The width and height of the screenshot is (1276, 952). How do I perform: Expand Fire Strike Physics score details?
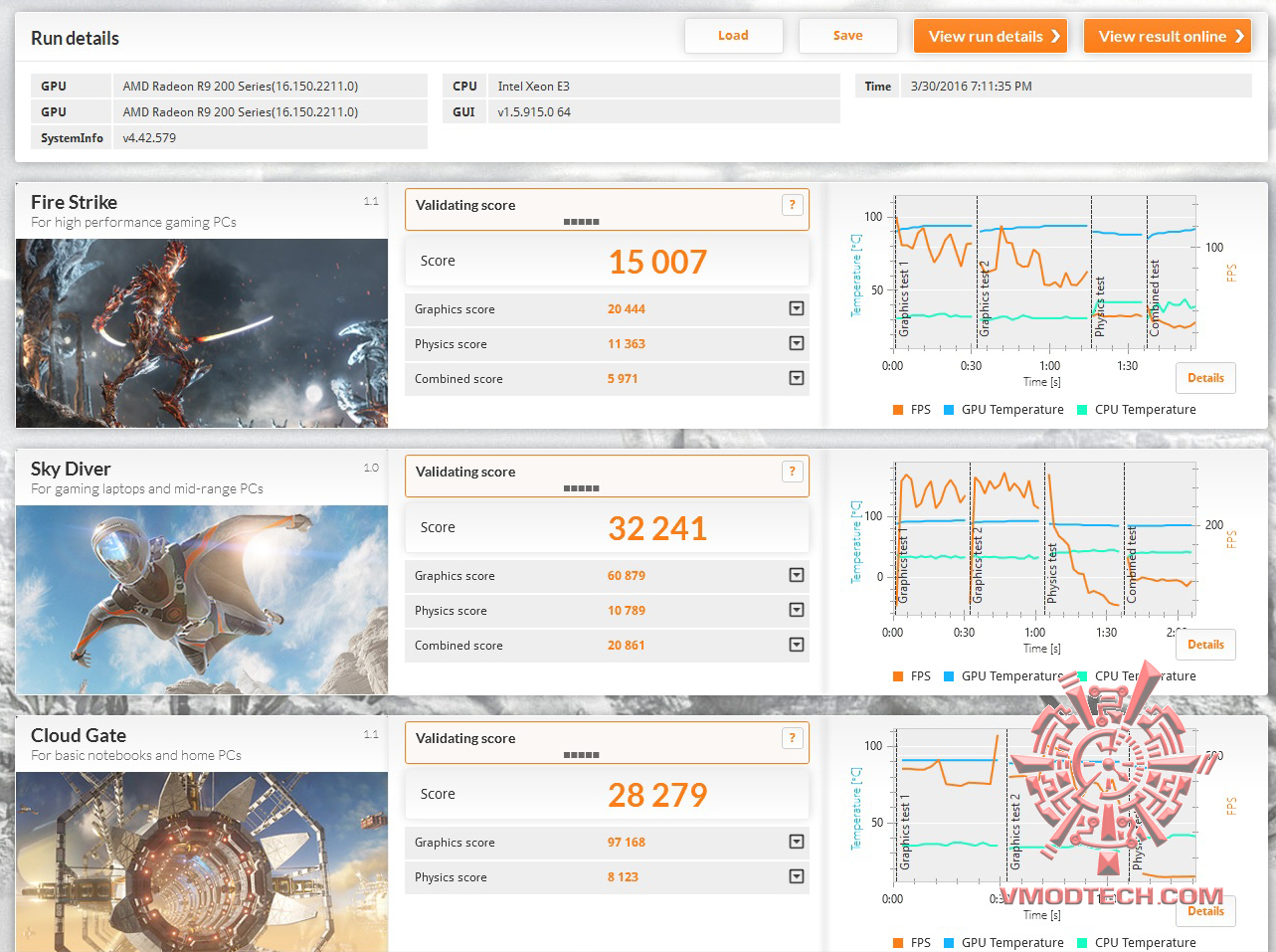click(x=797, y=343)
